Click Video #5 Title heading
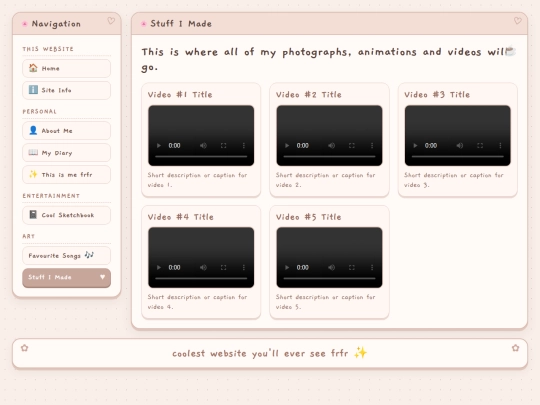Screen dimensions: 540x405 [x=309, y=217]
